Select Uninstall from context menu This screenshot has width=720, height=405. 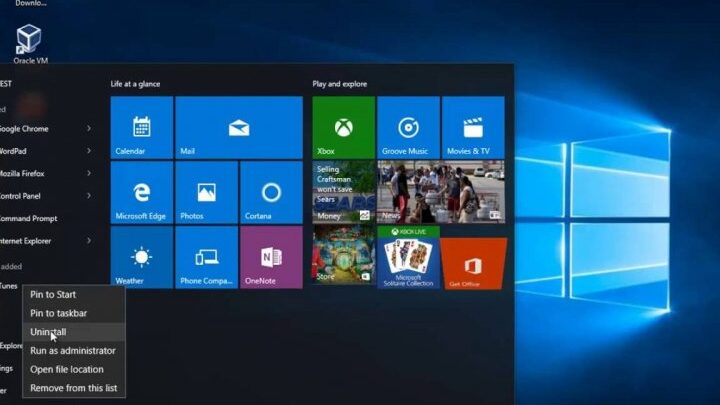point(73,332)
